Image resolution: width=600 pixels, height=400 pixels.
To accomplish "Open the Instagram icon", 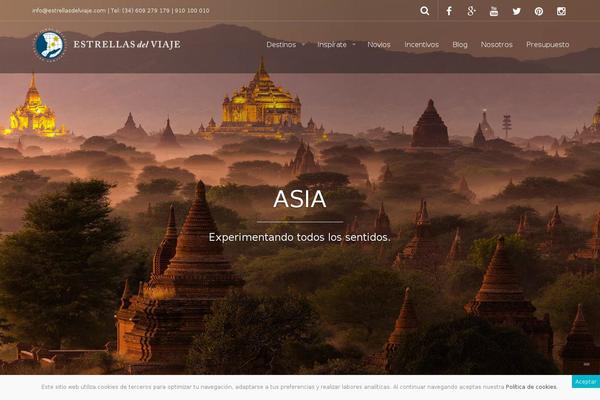I will click(x=561, y=11).
